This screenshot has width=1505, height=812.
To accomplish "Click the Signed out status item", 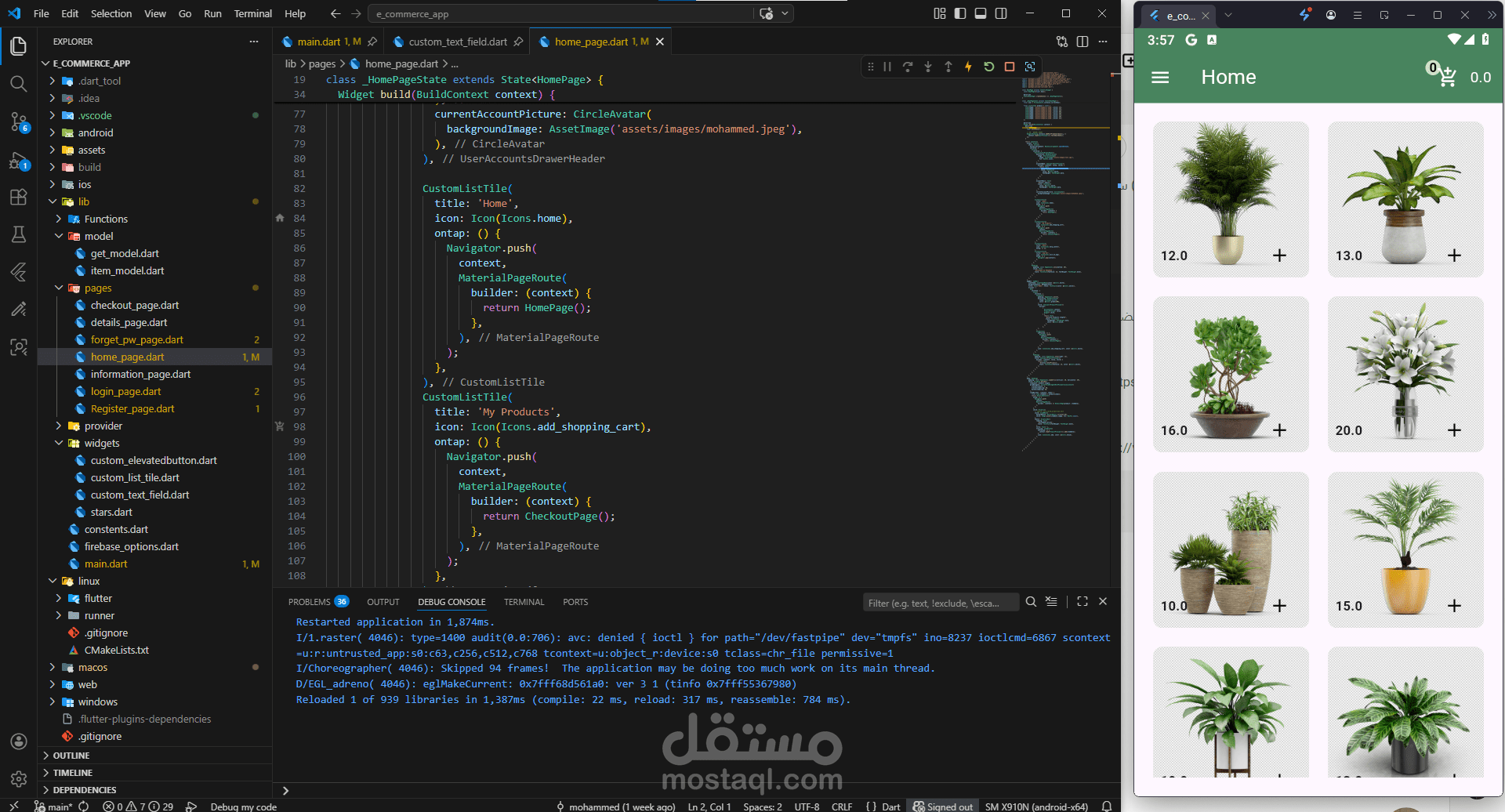I will click(943, 807).
